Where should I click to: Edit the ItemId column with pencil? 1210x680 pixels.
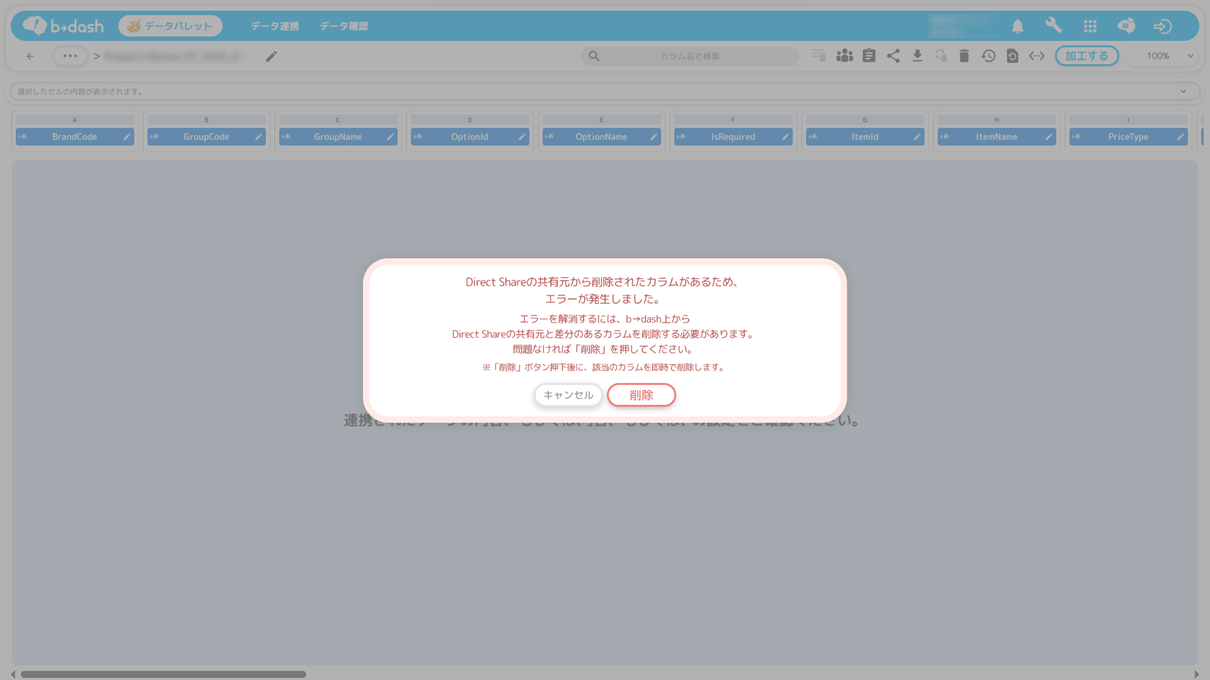pyautogui.click(x=917, y=137)
